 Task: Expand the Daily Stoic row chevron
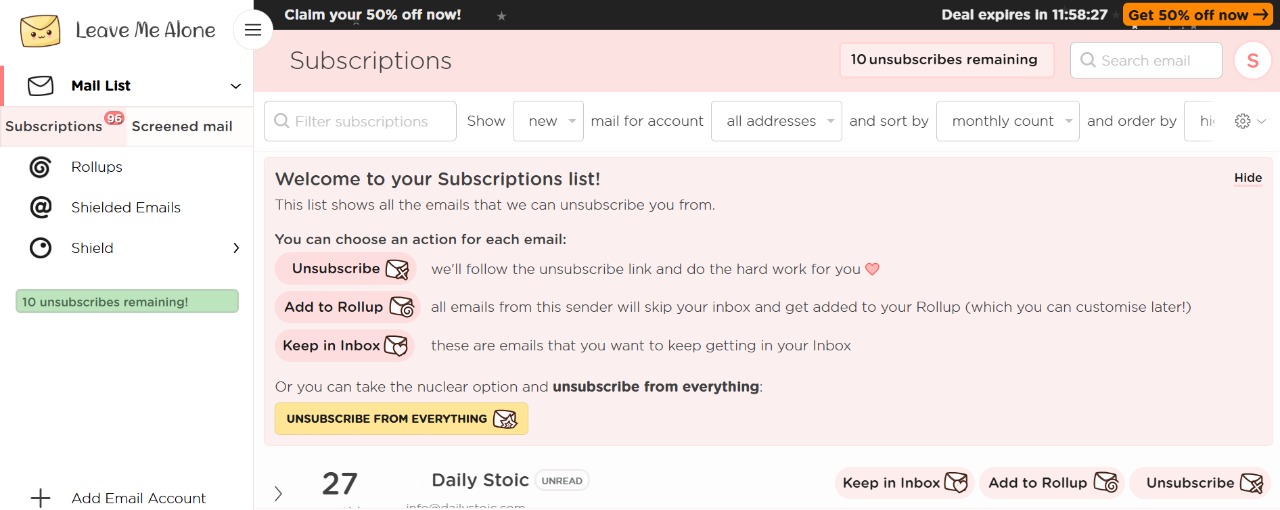(x=278, y=493)
